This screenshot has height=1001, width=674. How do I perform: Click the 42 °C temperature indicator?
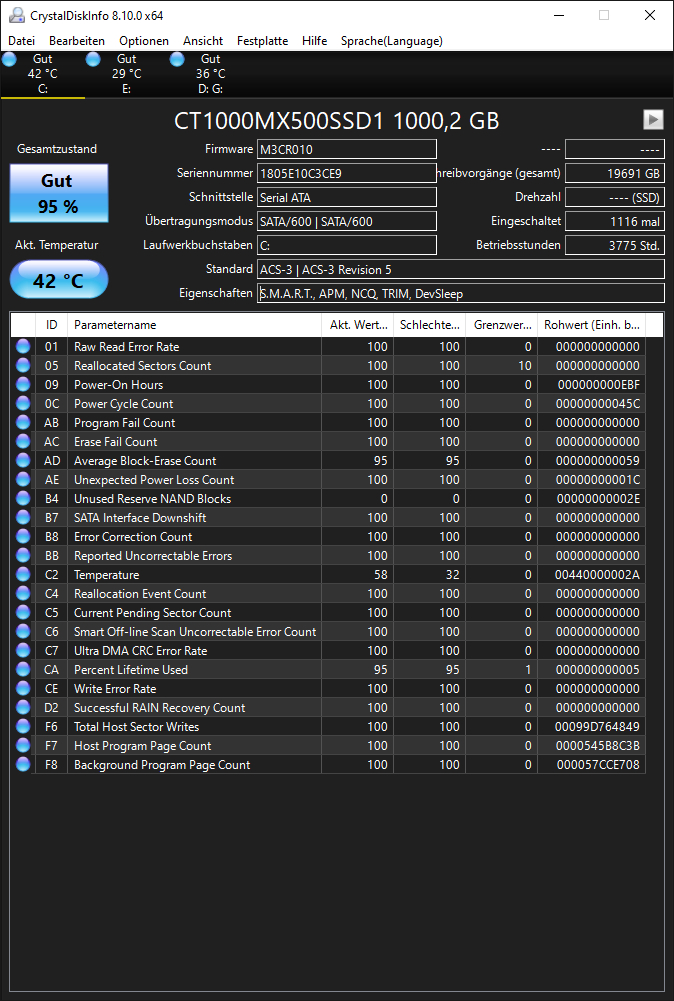pos(59,280)
